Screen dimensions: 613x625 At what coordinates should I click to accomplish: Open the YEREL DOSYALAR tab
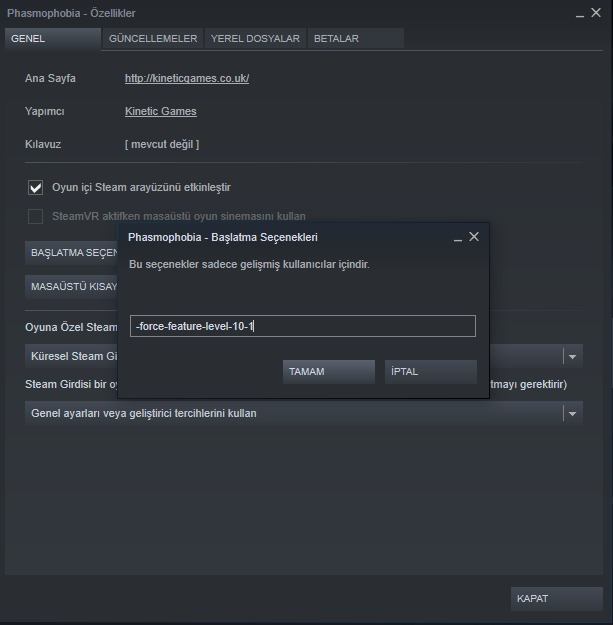tap(255, 39)
